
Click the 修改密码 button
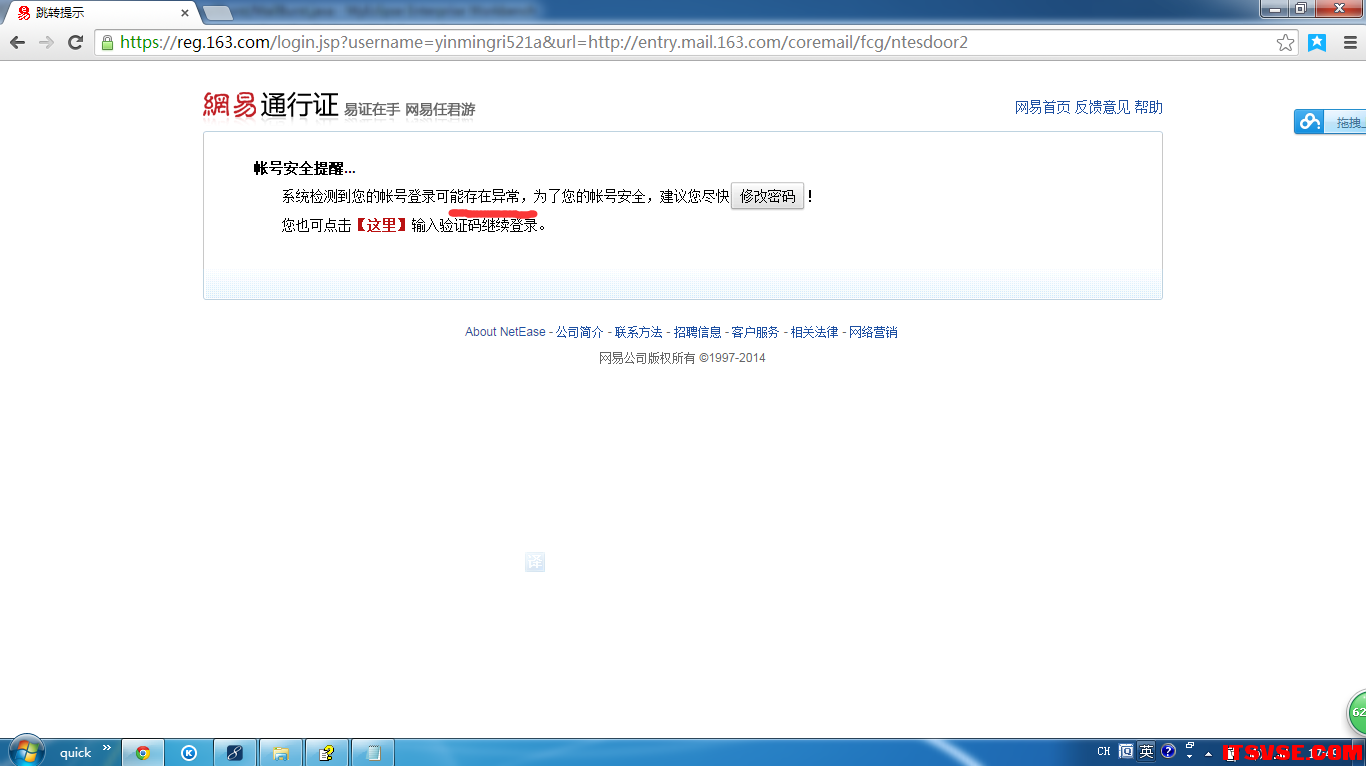[x=767, y=196]
